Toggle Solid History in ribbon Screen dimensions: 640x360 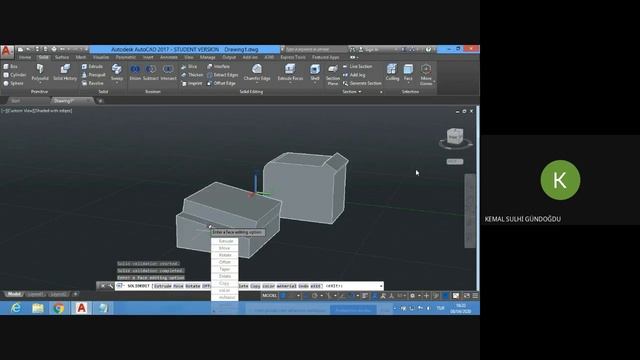(65, 72)
